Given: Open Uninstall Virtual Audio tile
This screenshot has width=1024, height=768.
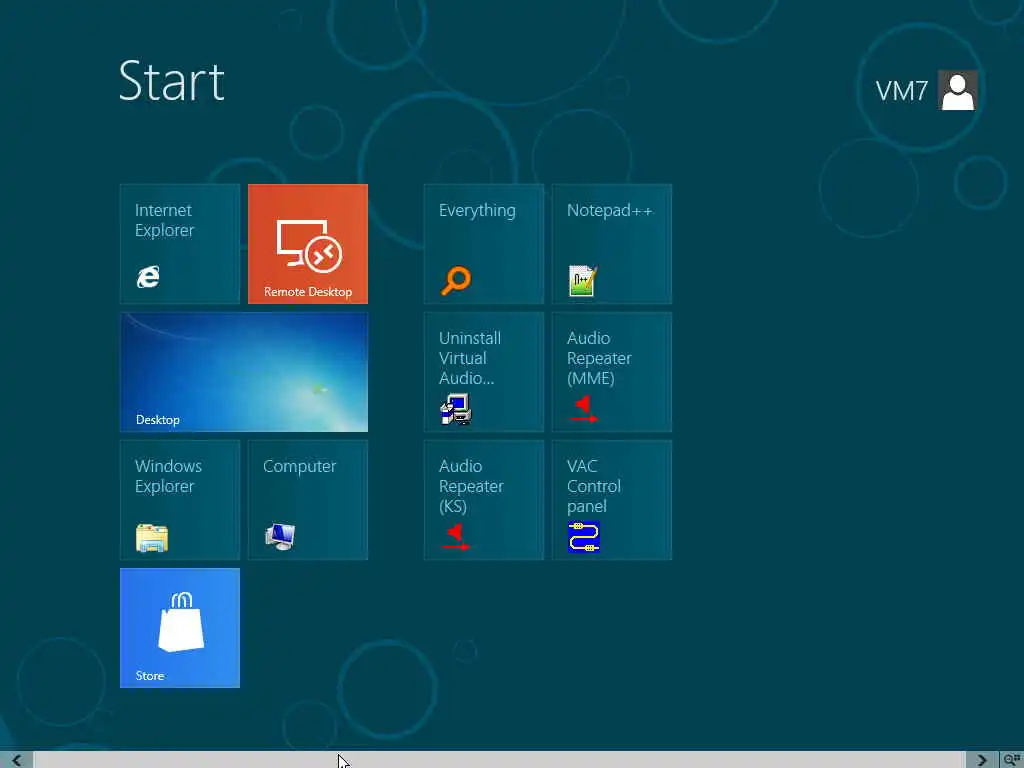Looking at the screenshot, I should point(483,372).
